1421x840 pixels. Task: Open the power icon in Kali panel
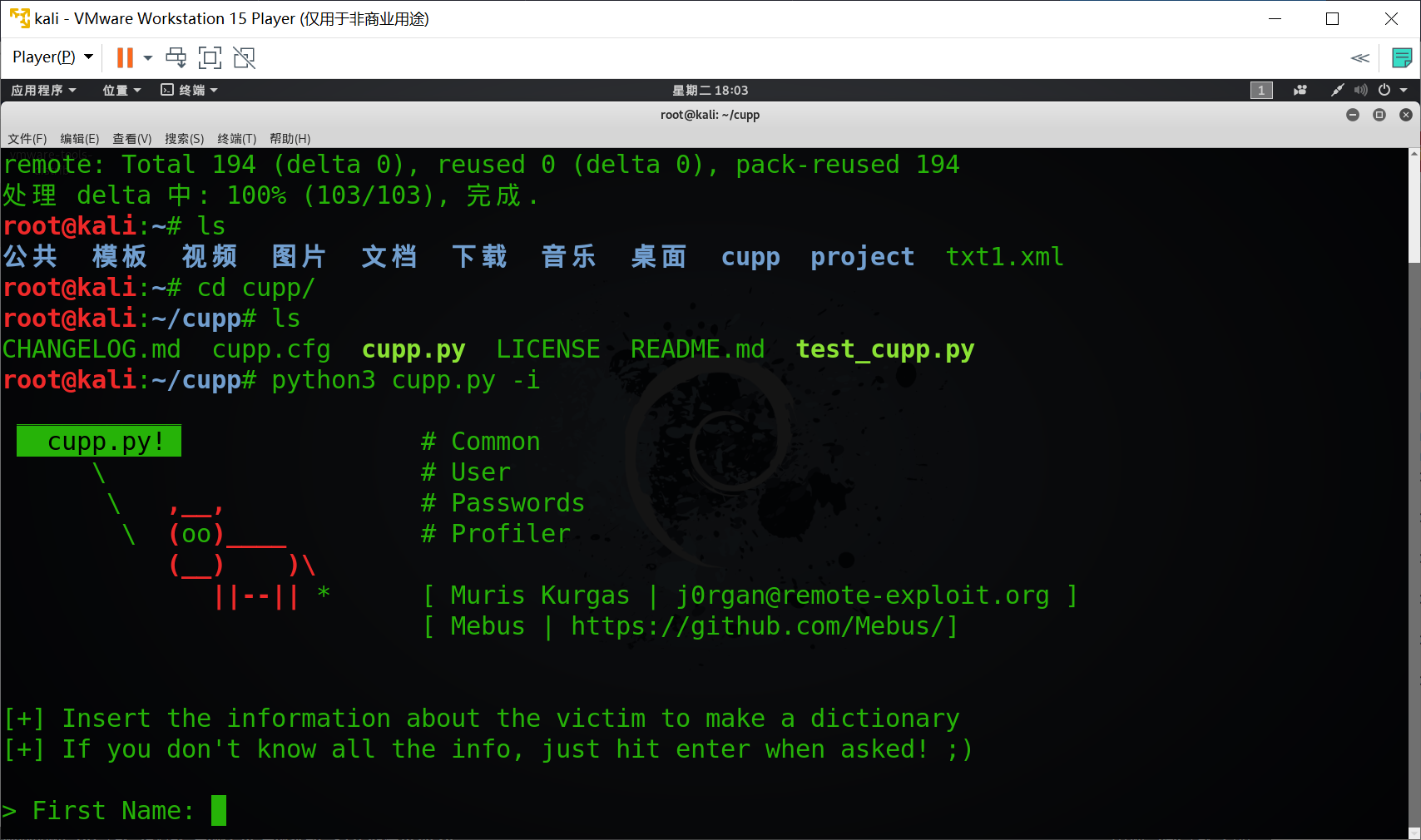click(x=1384, y=90)
